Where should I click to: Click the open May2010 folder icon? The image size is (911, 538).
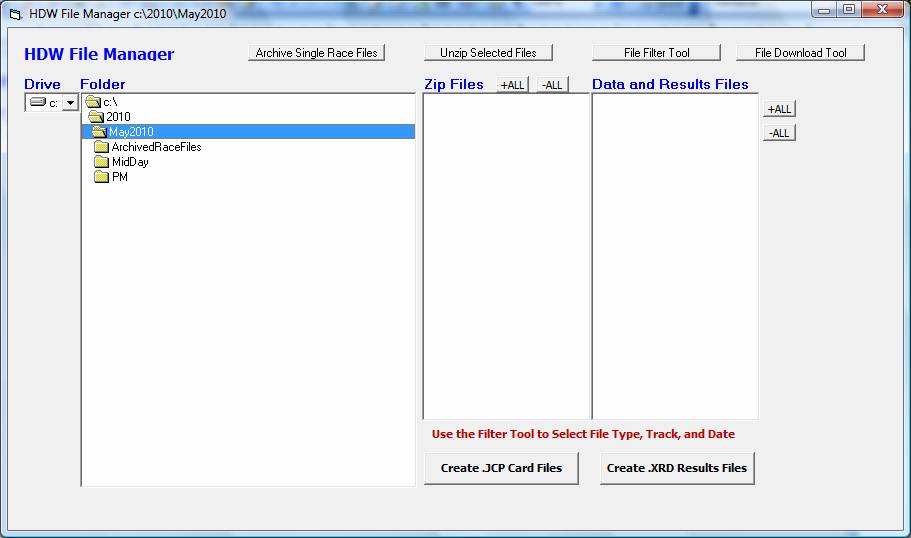coord(99,132)
